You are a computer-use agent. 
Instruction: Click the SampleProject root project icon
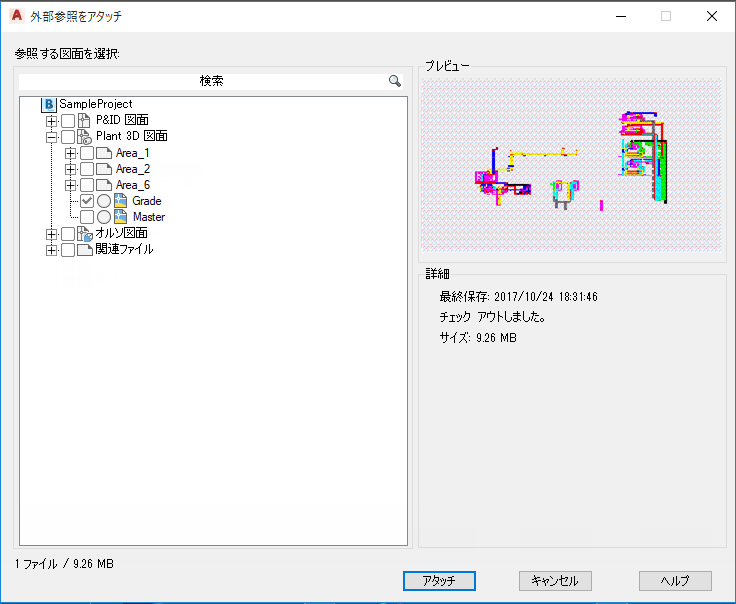(48, 105)
